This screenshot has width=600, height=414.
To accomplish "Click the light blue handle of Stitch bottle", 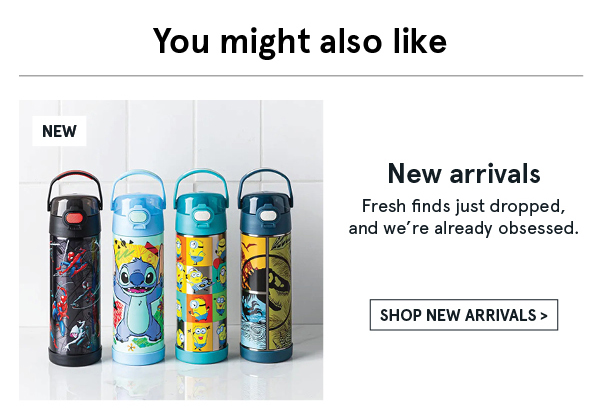I will pyautogui.click(x=139, y=181).
